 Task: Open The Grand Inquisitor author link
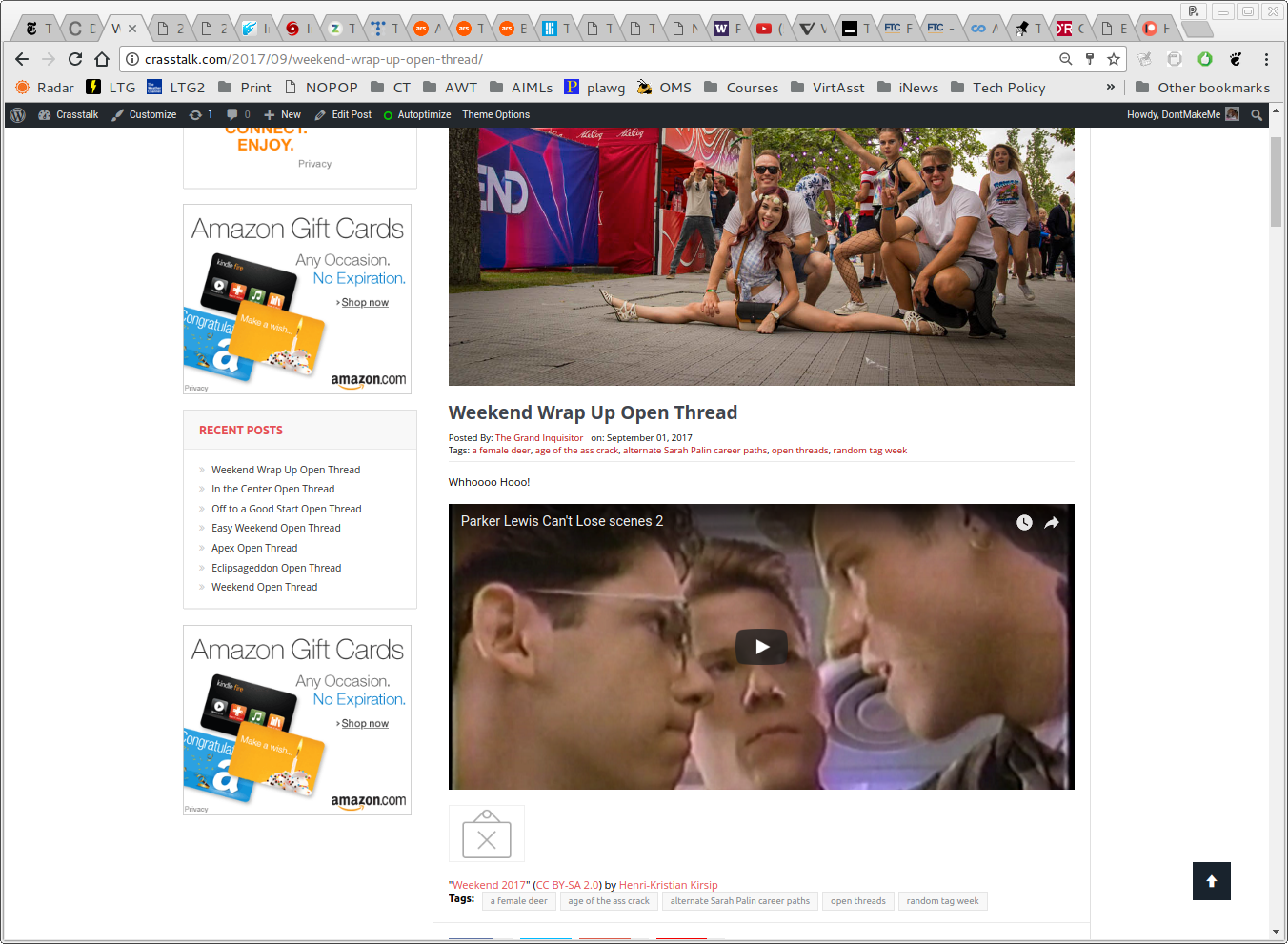[539, 438]
